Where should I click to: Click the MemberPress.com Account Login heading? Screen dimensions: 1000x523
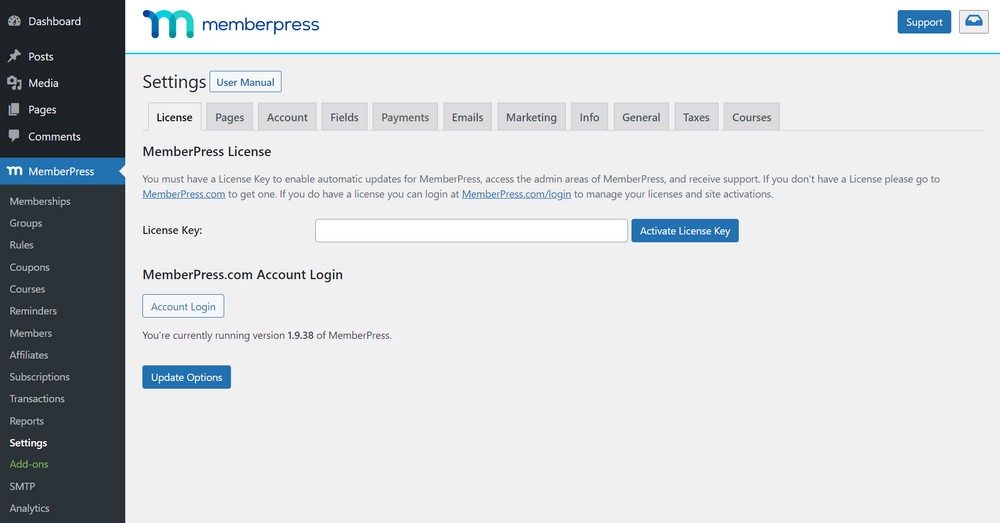point(242,275)
